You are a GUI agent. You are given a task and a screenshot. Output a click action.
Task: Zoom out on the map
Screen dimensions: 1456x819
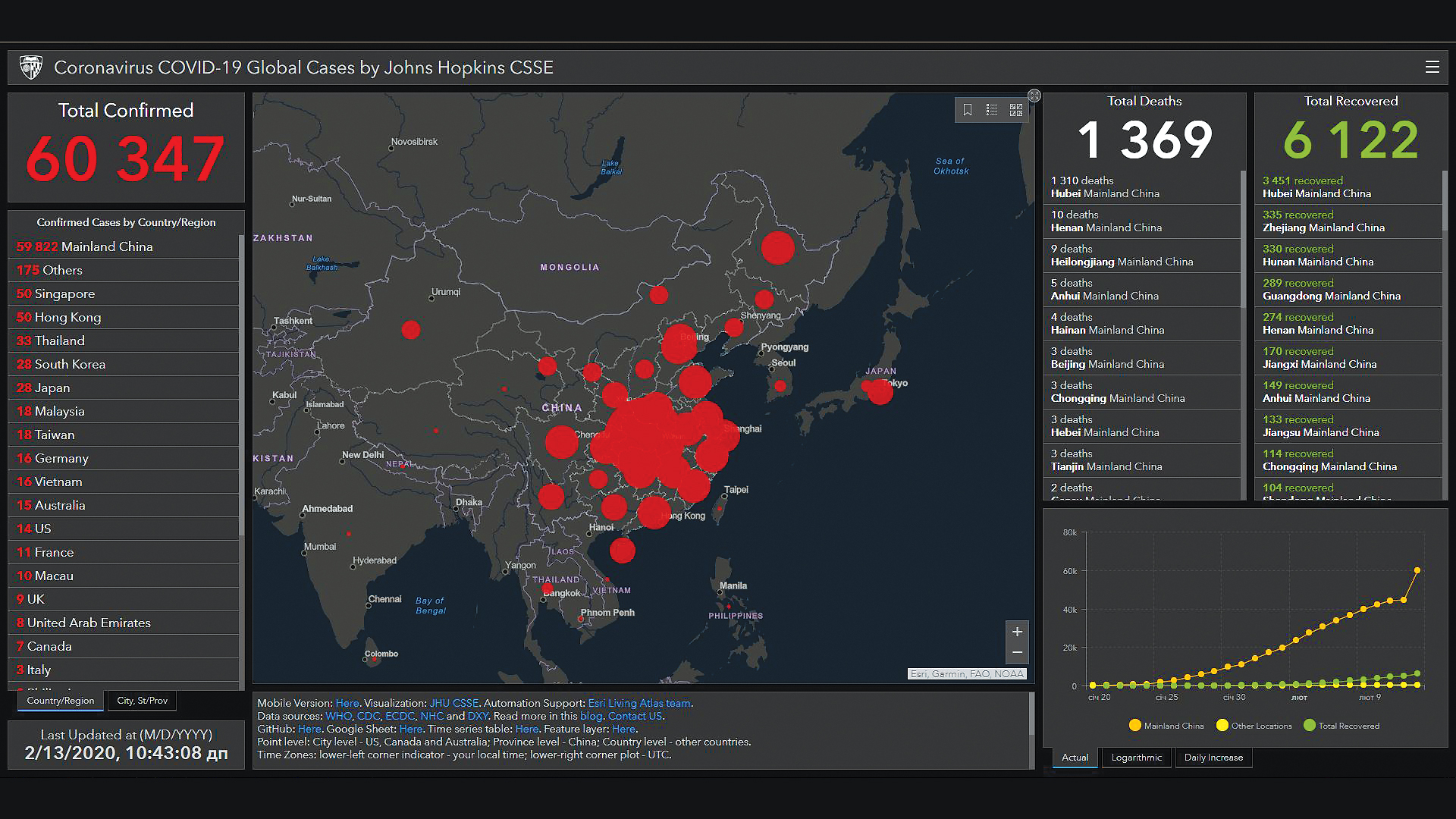pyautogui.click(x=1017, y=653)
